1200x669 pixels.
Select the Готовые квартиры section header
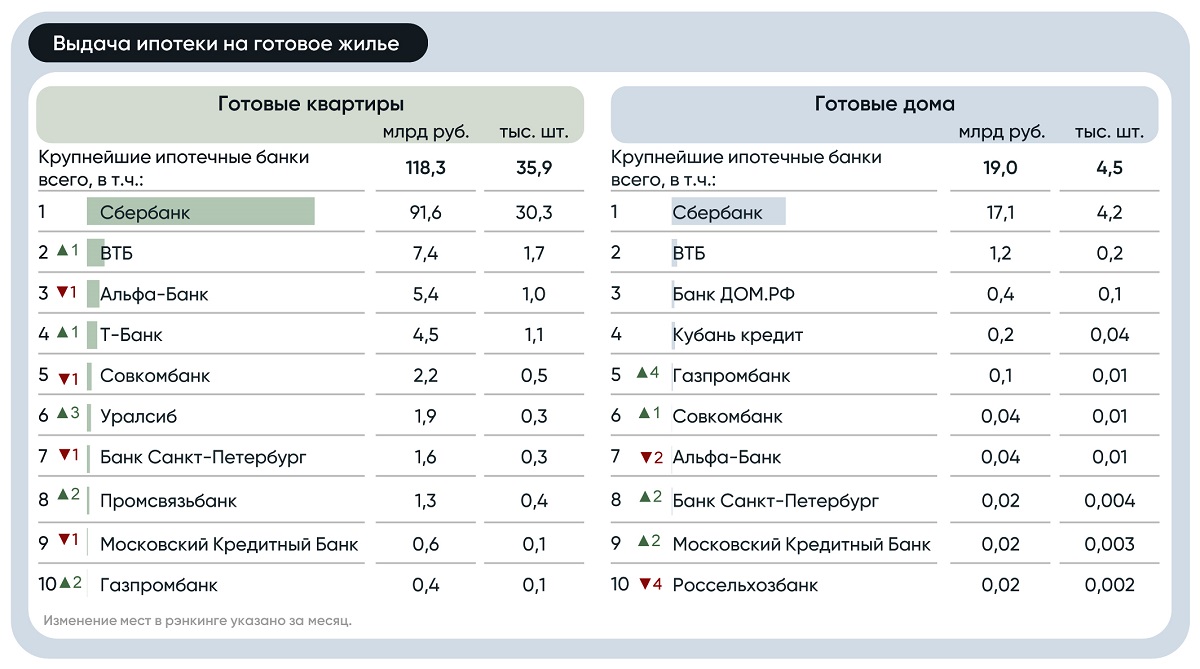[x=310, y=104]
